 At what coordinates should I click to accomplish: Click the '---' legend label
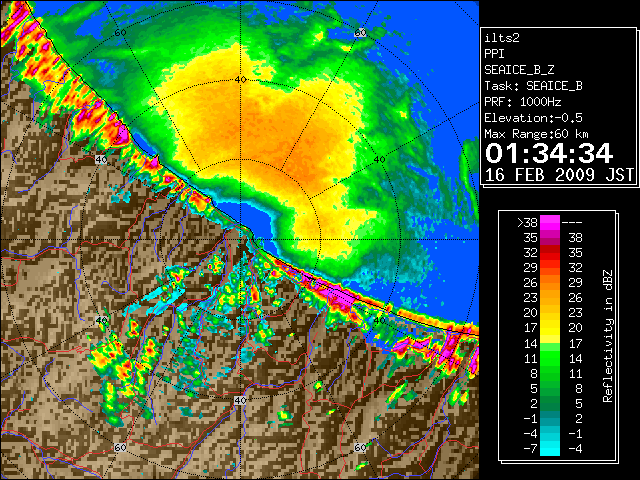pyautogui.click(x=572, y=222)
